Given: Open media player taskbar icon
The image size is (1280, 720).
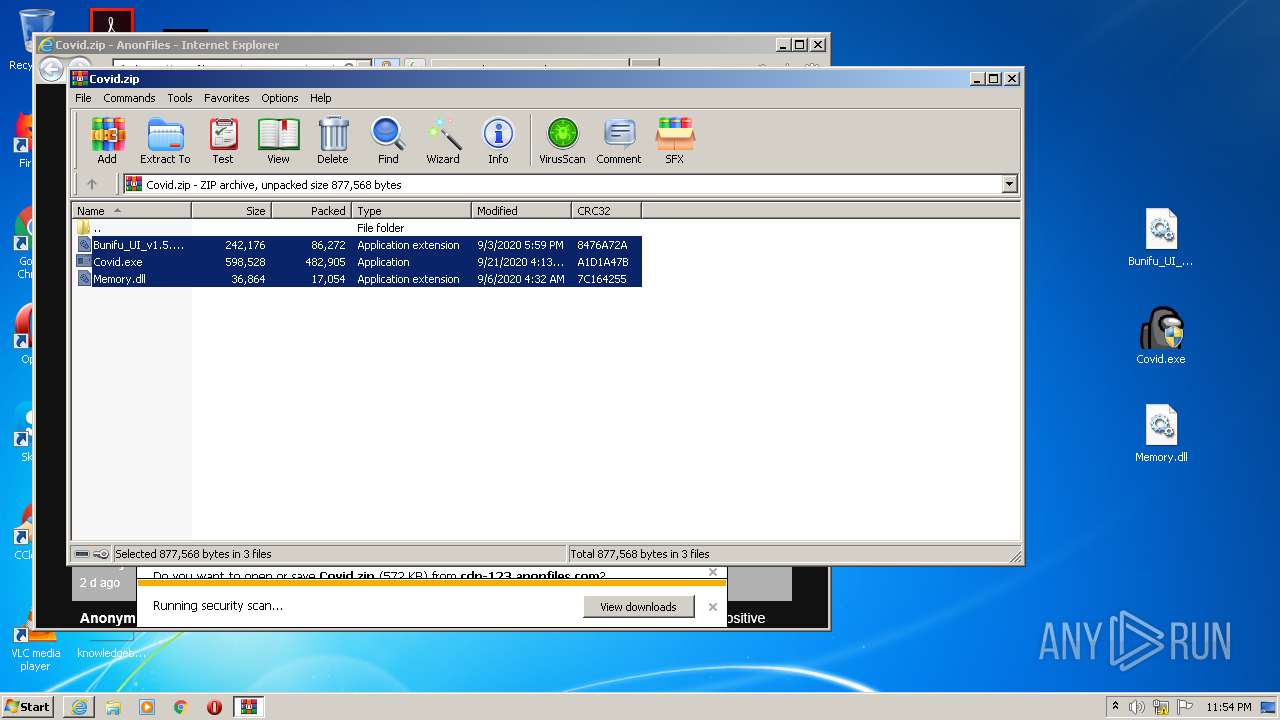Looking at the screenshot, I should (x=147, y=707).
